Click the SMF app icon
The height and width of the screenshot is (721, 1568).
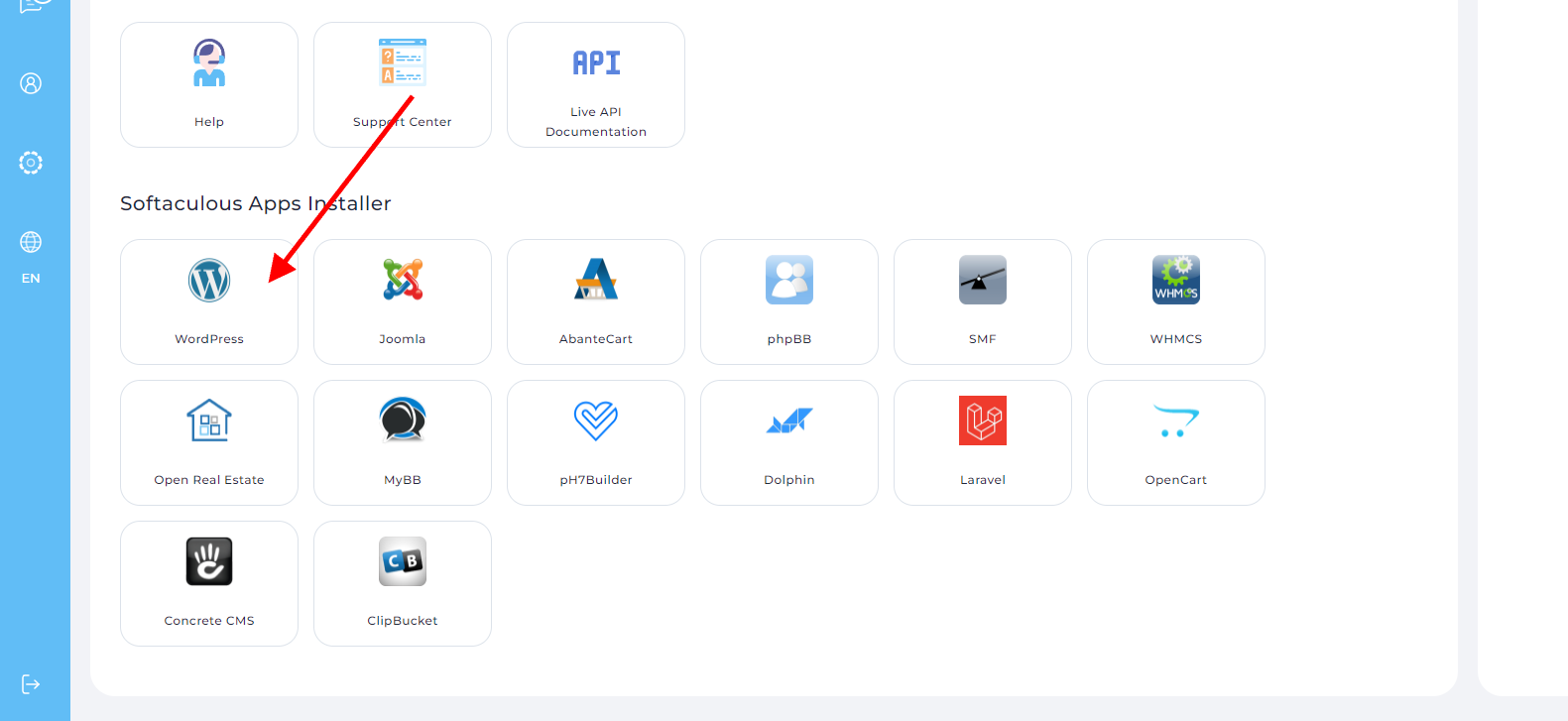coord(983,281)
